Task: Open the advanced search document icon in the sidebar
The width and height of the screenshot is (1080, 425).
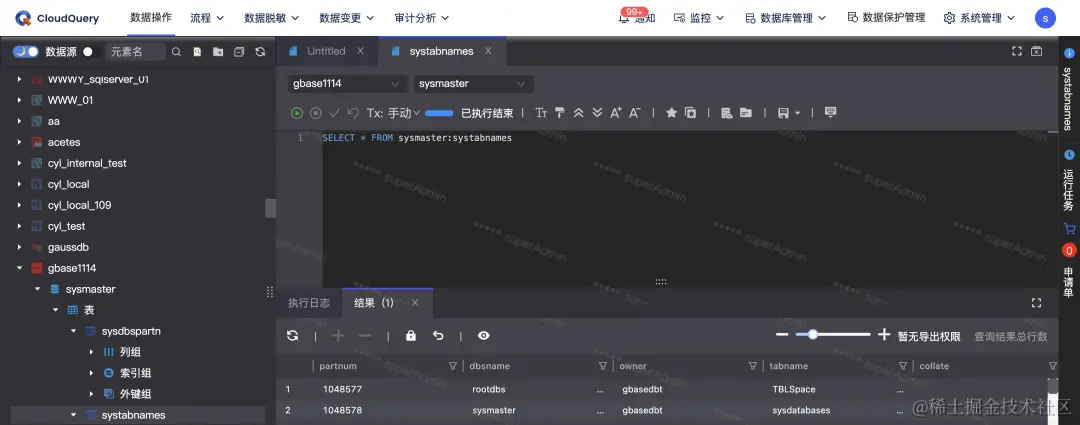Action: point(197,52)
